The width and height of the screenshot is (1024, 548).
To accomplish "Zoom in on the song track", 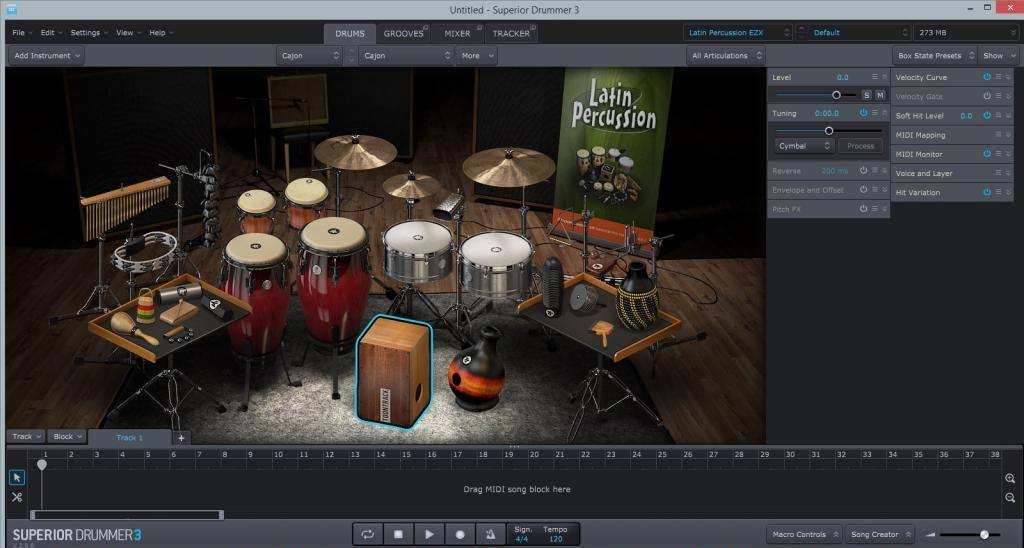I will [x=1010, y=479].
